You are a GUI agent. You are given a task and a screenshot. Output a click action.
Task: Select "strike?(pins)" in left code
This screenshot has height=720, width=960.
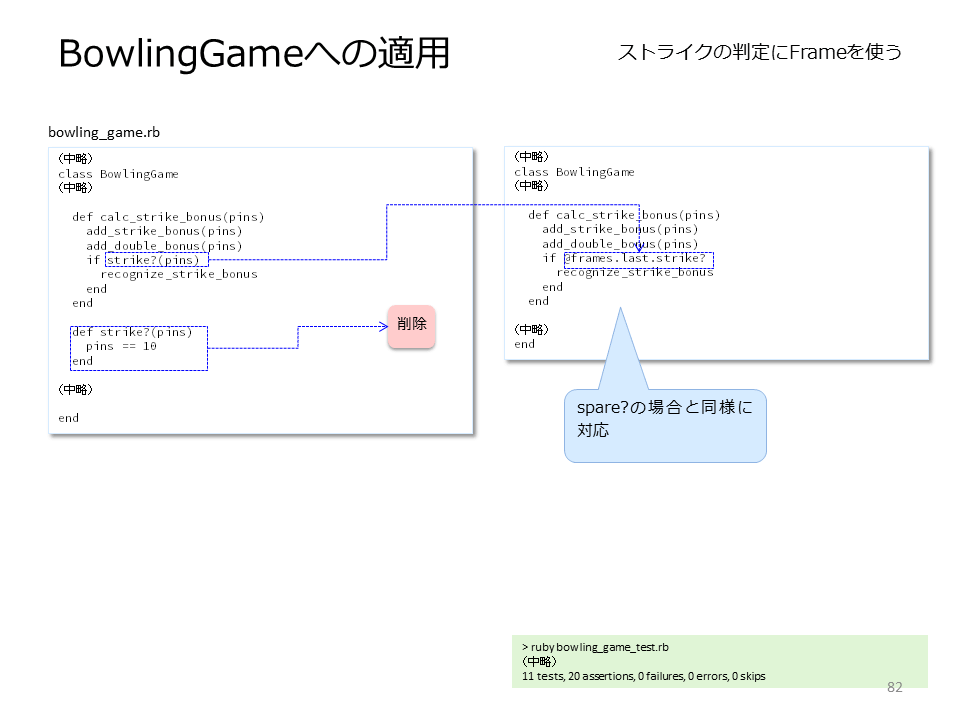pyautogui.click(x=153, y=260)
